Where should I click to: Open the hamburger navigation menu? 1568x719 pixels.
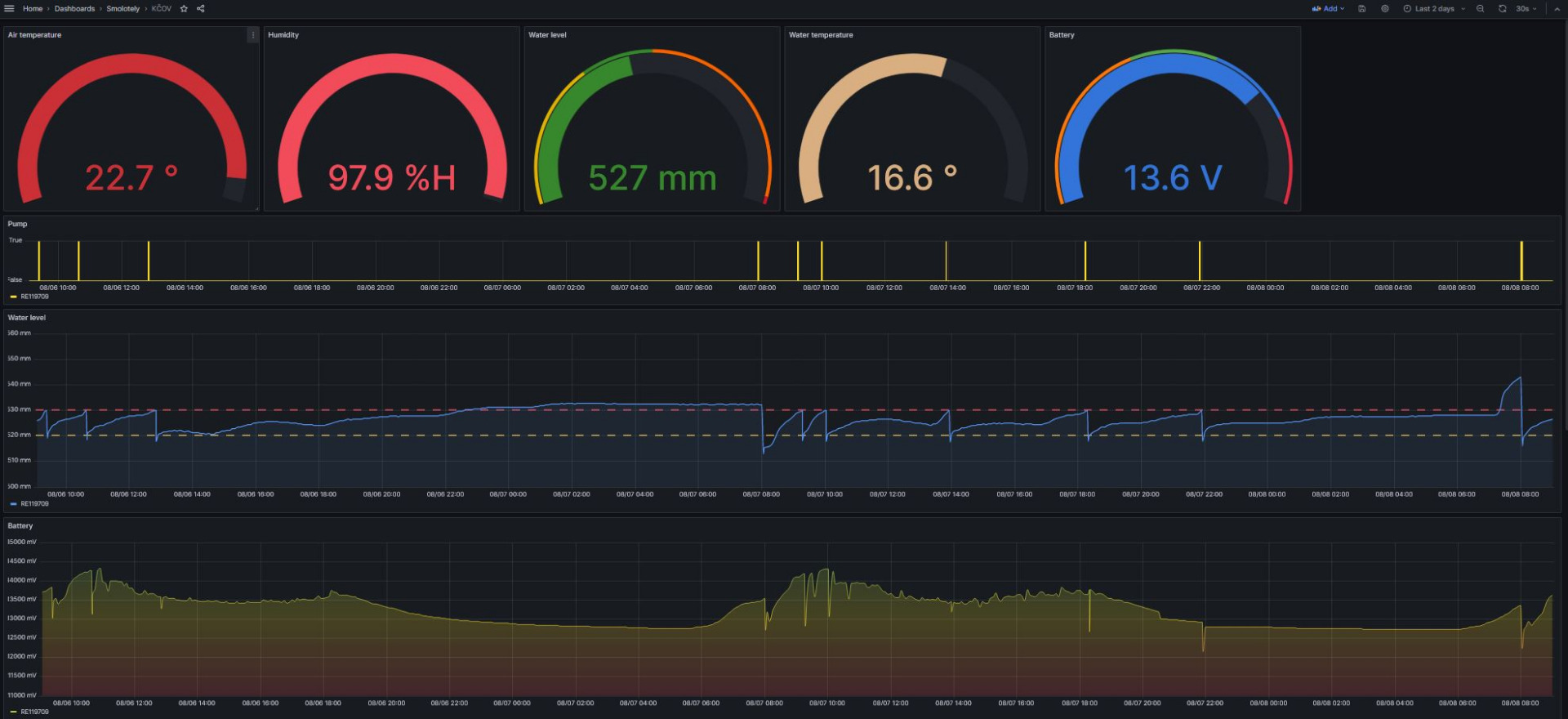coord(9,9)
